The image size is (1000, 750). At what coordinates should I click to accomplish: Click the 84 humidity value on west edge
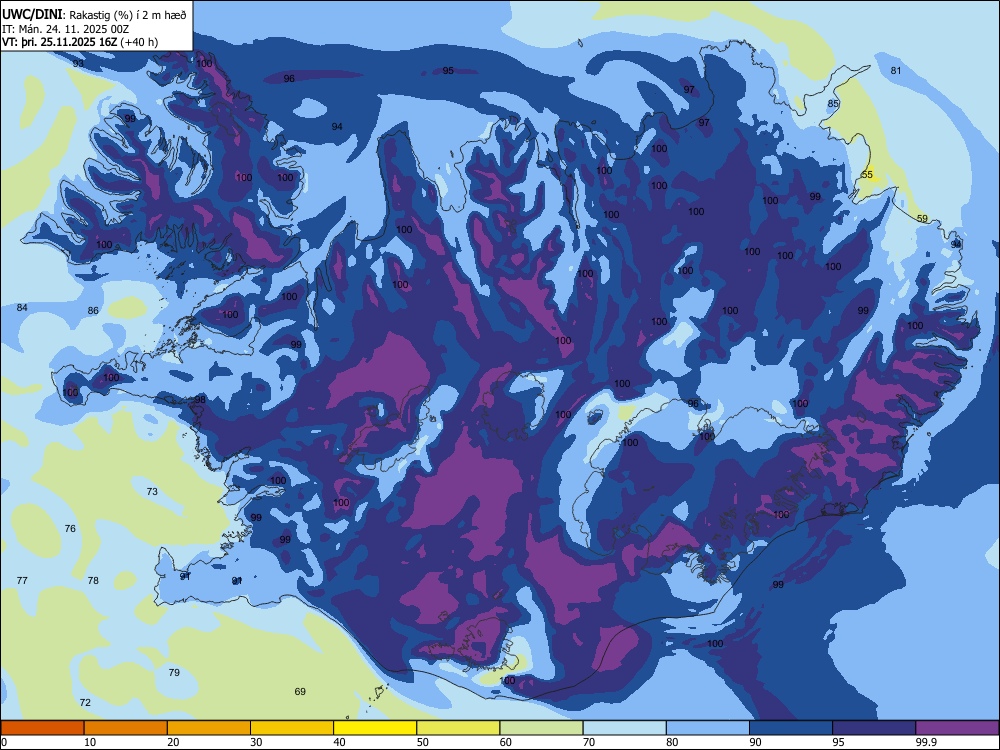[x=22, y=307]
